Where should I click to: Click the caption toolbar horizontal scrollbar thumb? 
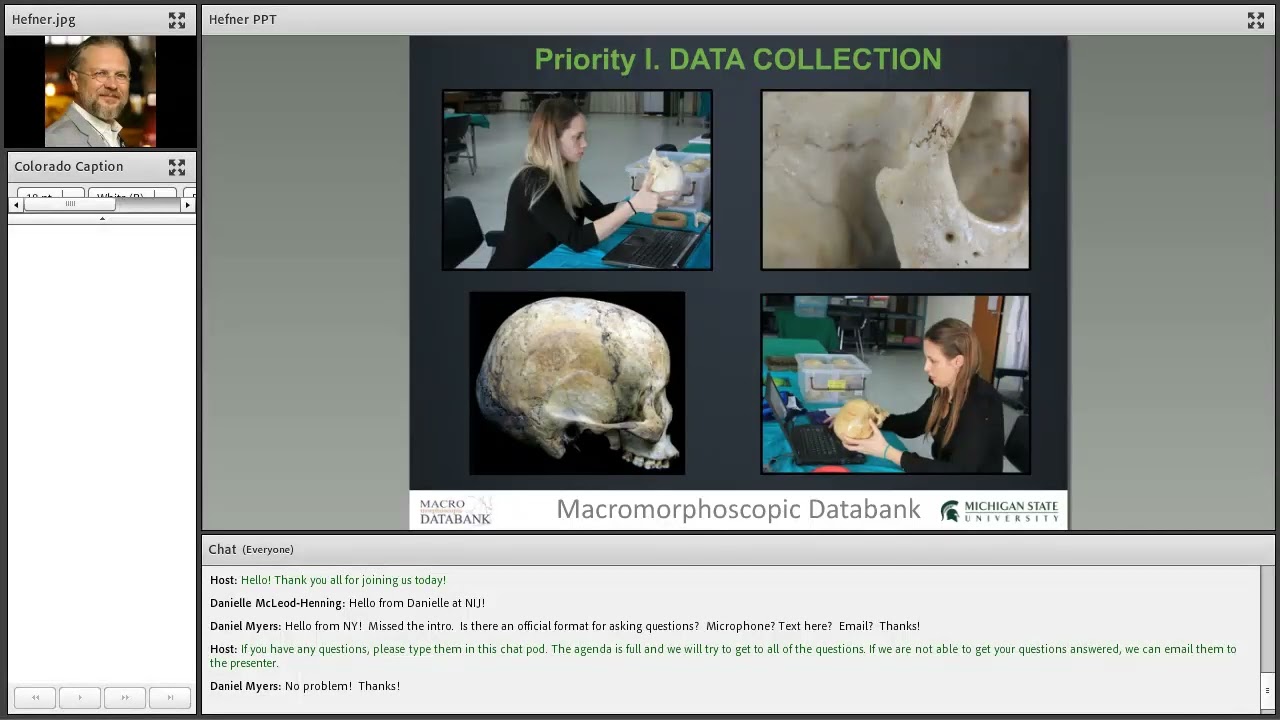(70, 204)
